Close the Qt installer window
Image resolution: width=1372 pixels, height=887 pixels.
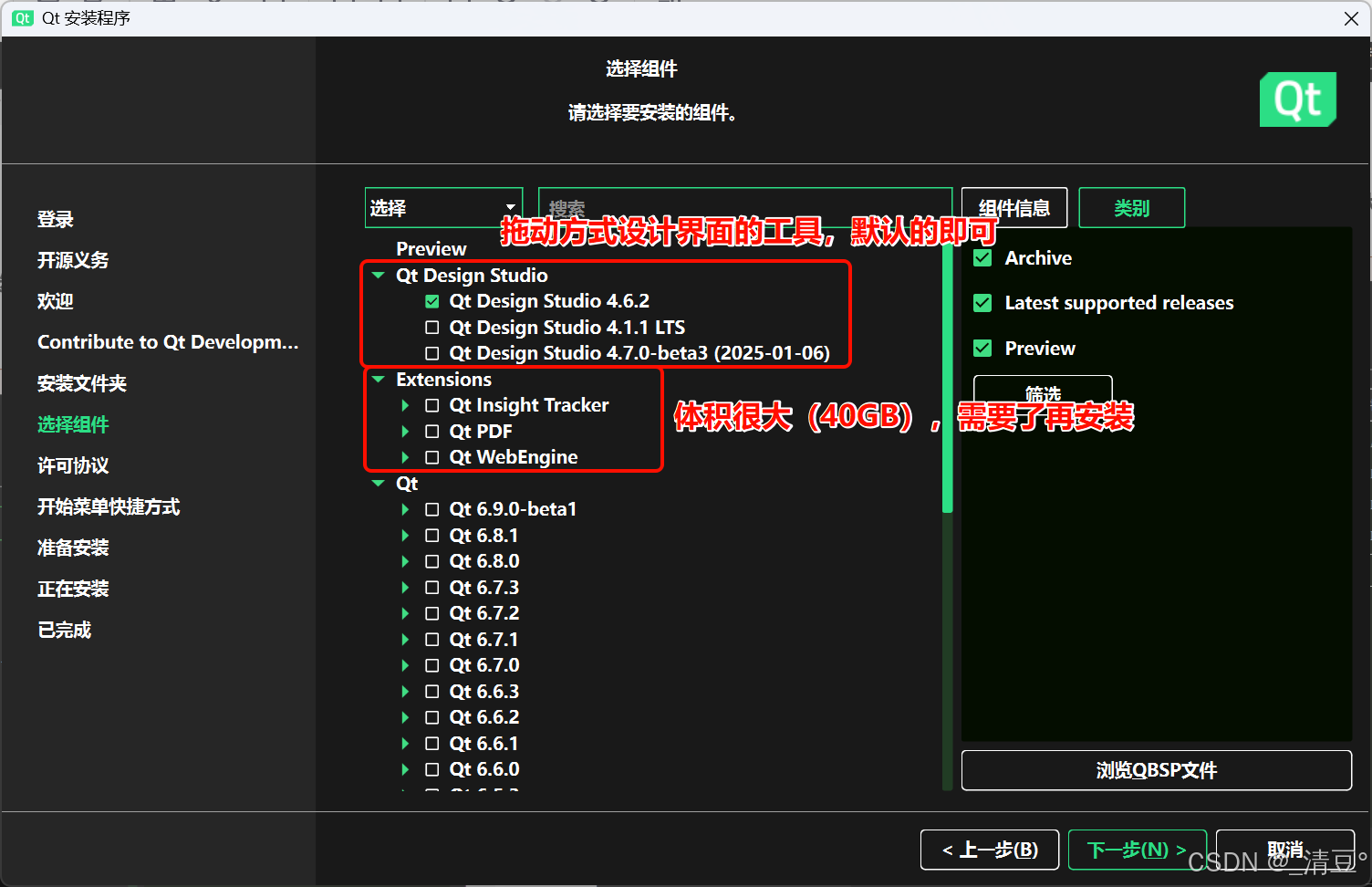tap(1351, 18)
